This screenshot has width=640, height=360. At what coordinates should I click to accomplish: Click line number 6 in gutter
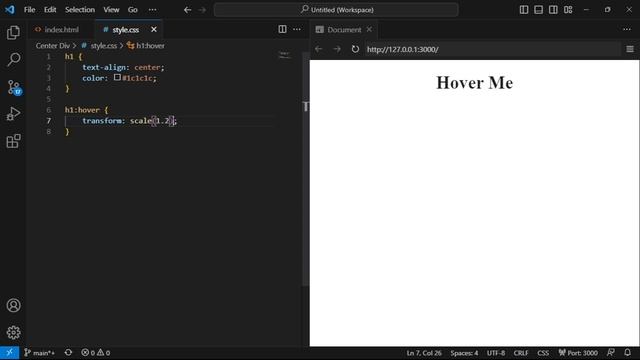click(x=49, y=110)
